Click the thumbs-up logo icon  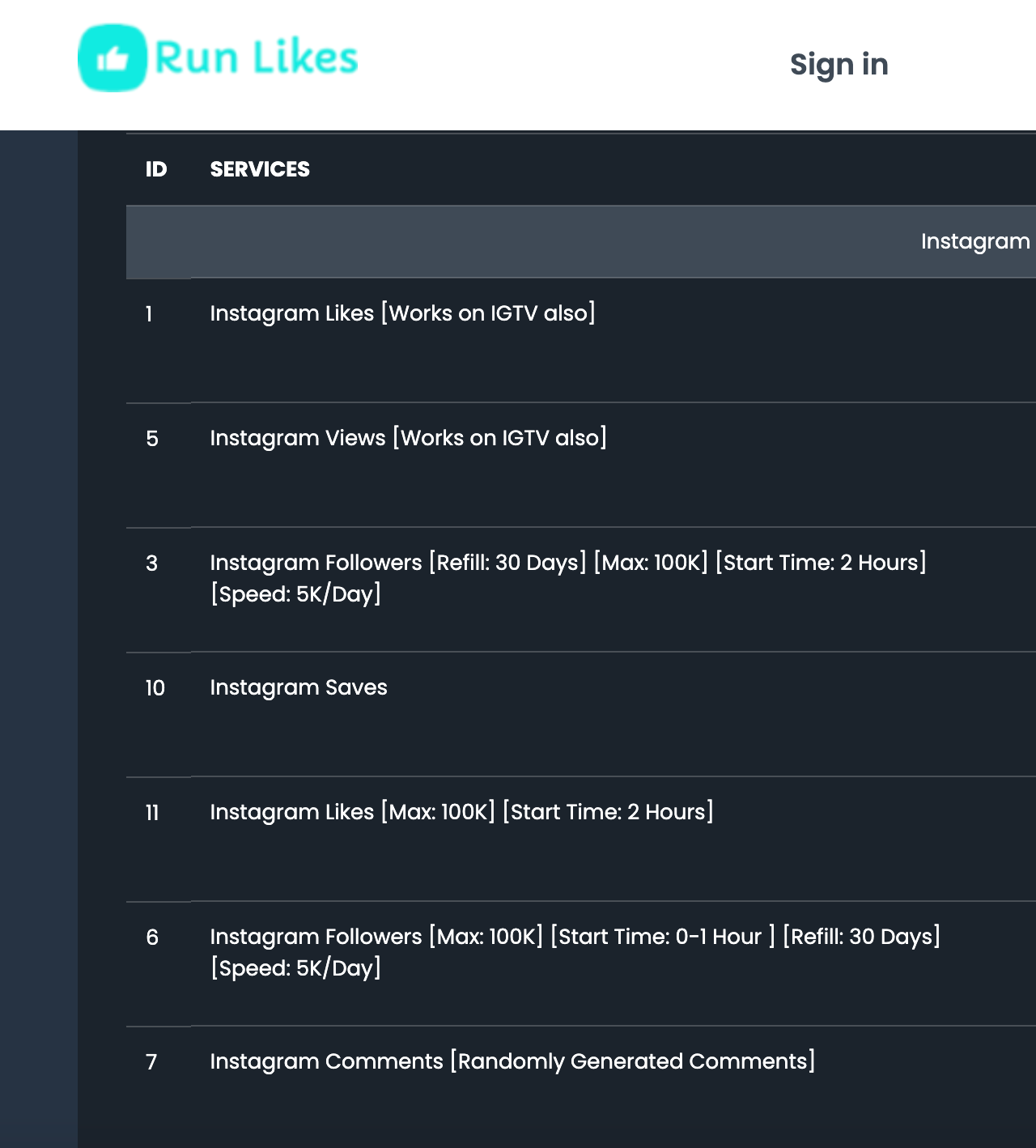click(113, 58)
